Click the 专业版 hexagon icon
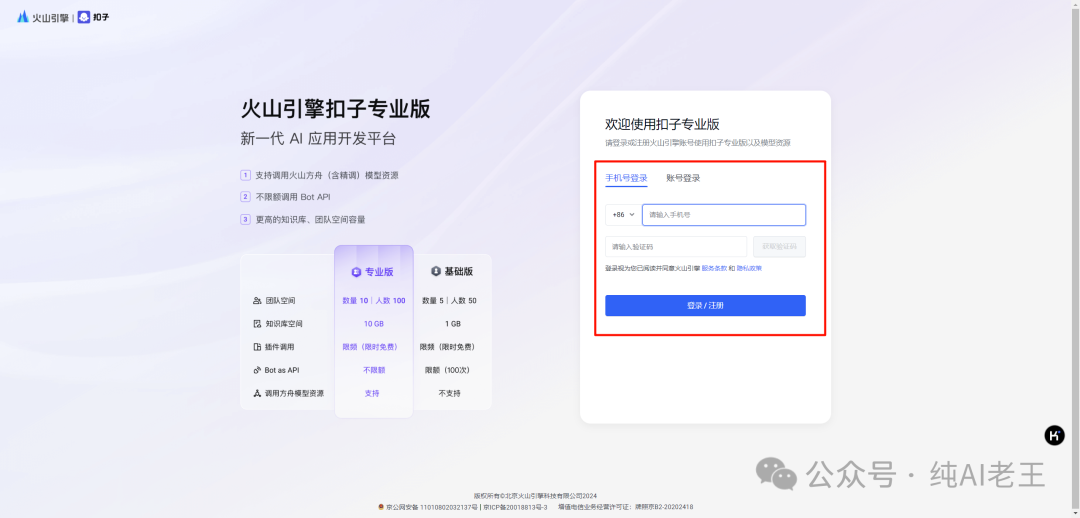Image resolution: width=1080 pixels, height=518 pixels. click(x=356, y=272)
